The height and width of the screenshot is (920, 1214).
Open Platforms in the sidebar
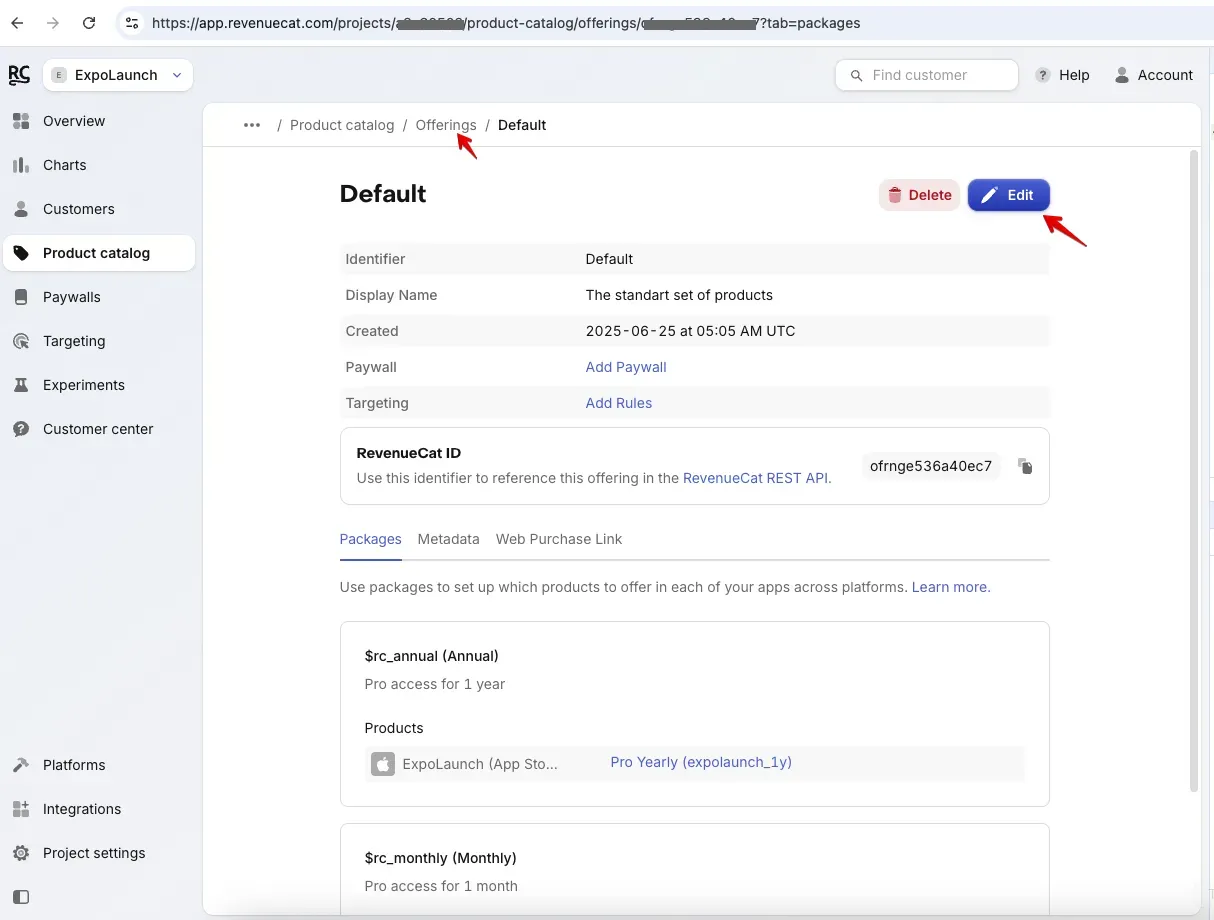[99, 765]
